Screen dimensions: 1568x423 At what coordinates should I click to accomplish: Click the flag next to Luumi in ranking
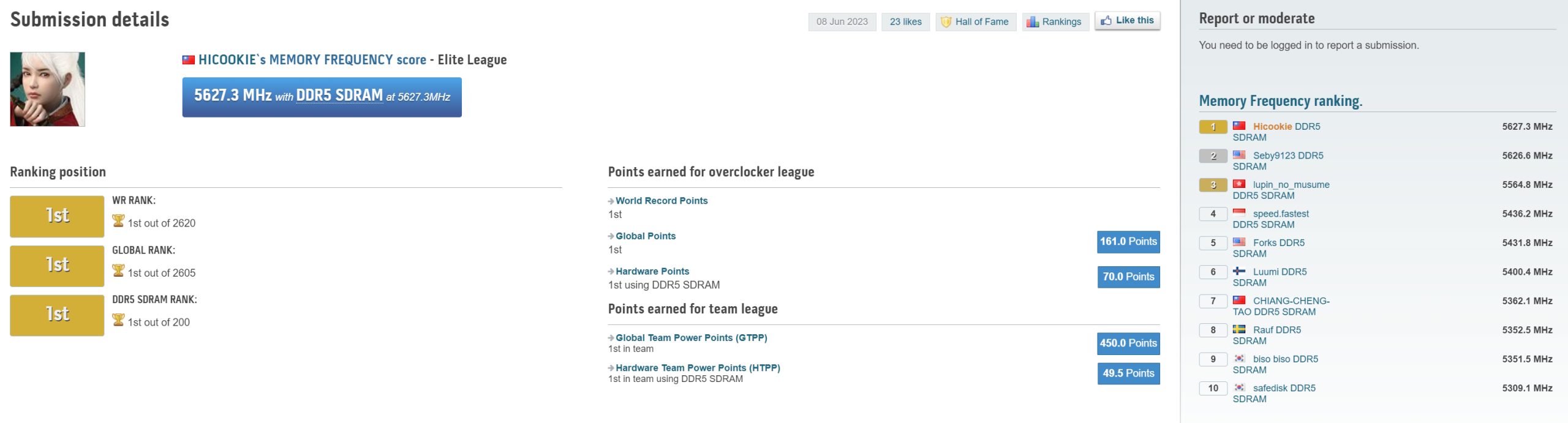click(x=1239, y=271)
